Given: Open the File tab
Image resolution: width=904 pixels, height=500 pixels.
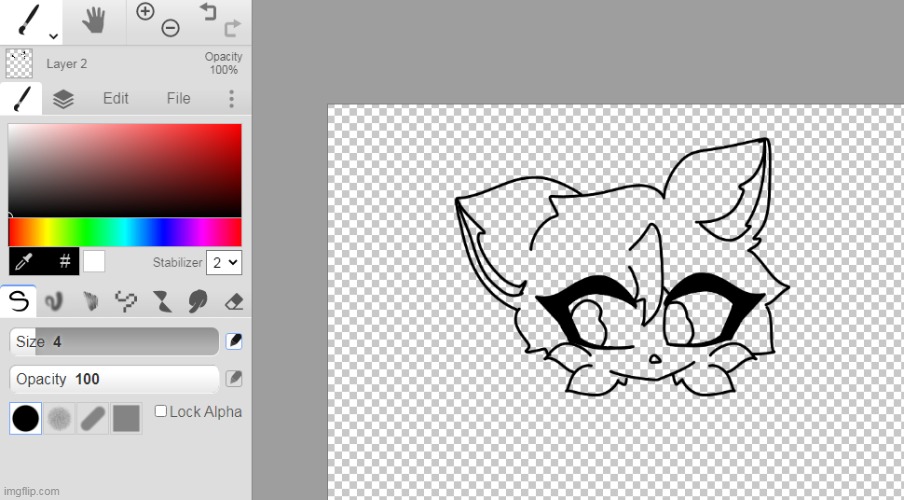Looking at the screenshot, I should tap(178, 98).
